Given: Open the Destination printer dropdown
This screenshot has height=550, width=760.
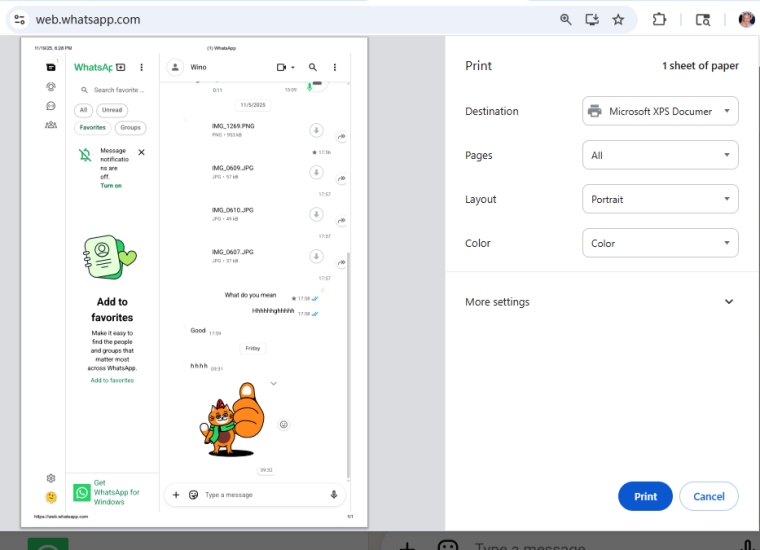Looking at the screenshot, I should click(x=660, y=111).
